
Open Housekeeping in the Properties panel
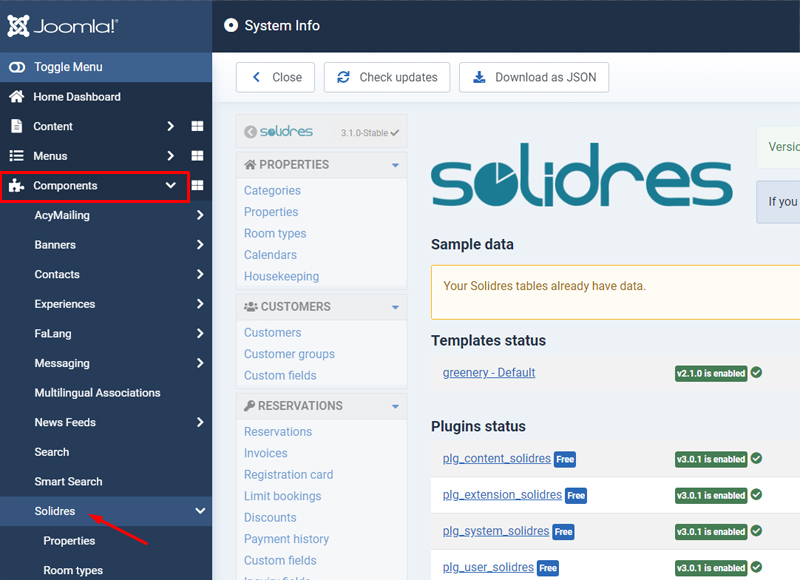[x=281, y=276]
